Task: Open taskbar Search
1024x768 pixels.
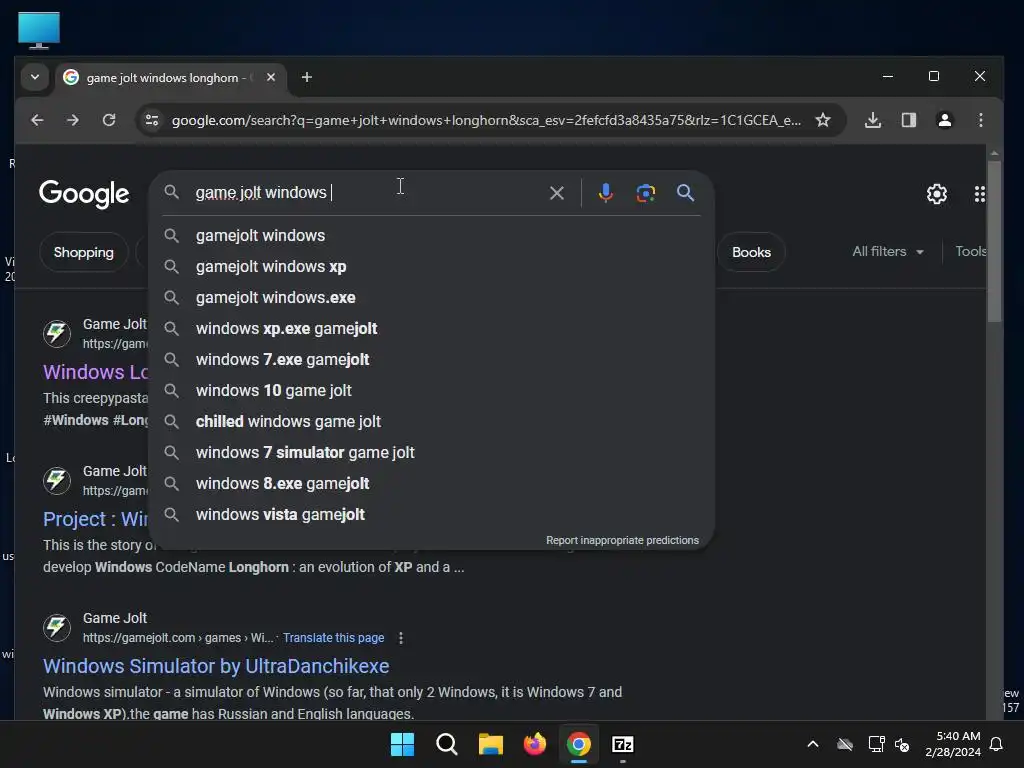Action: pos(447,744)
